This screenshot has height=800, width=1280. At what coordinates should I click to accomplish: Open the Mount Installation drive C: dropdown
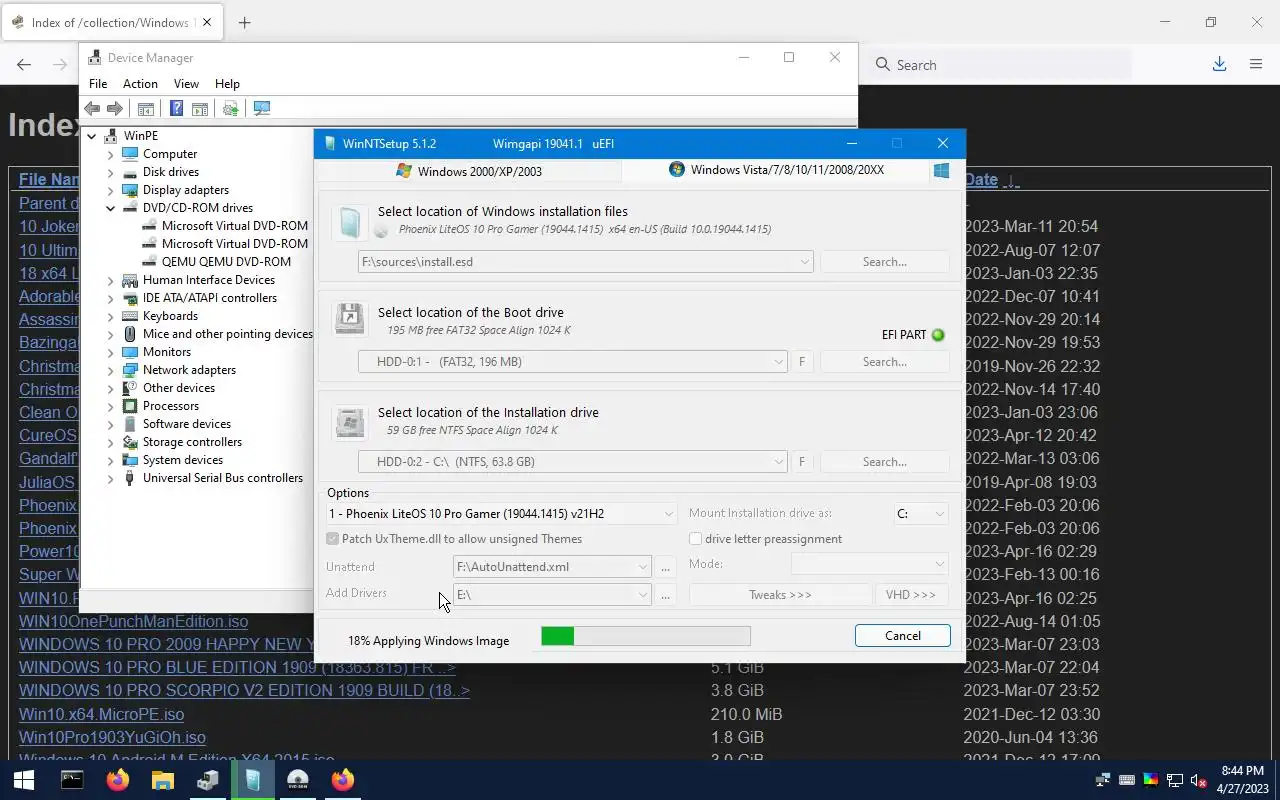click(x=920, y=514)
